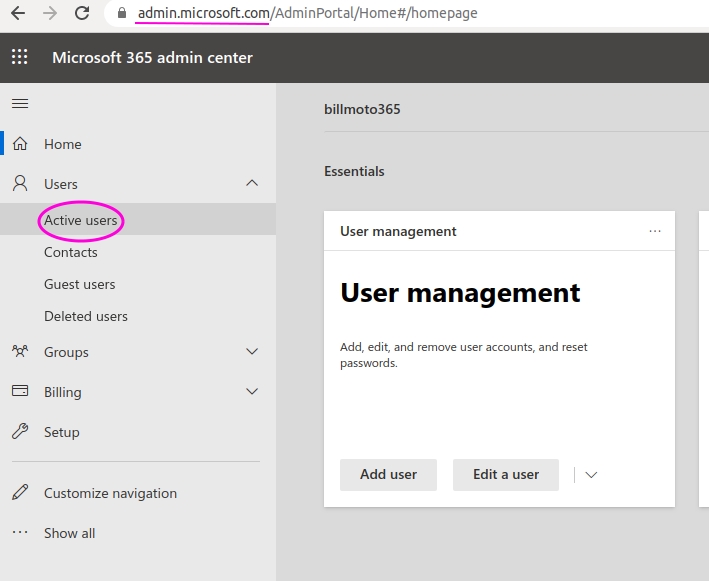Open Customize navigation
Image resolution: width=709 pixels, height=581 pixels.
110,493
